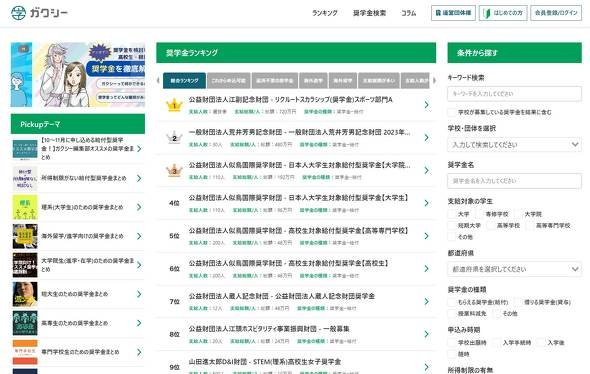Open 荒井芳男記念財団 row via its chevron arrow
590x374 pixels.
[x=426, y=138]
